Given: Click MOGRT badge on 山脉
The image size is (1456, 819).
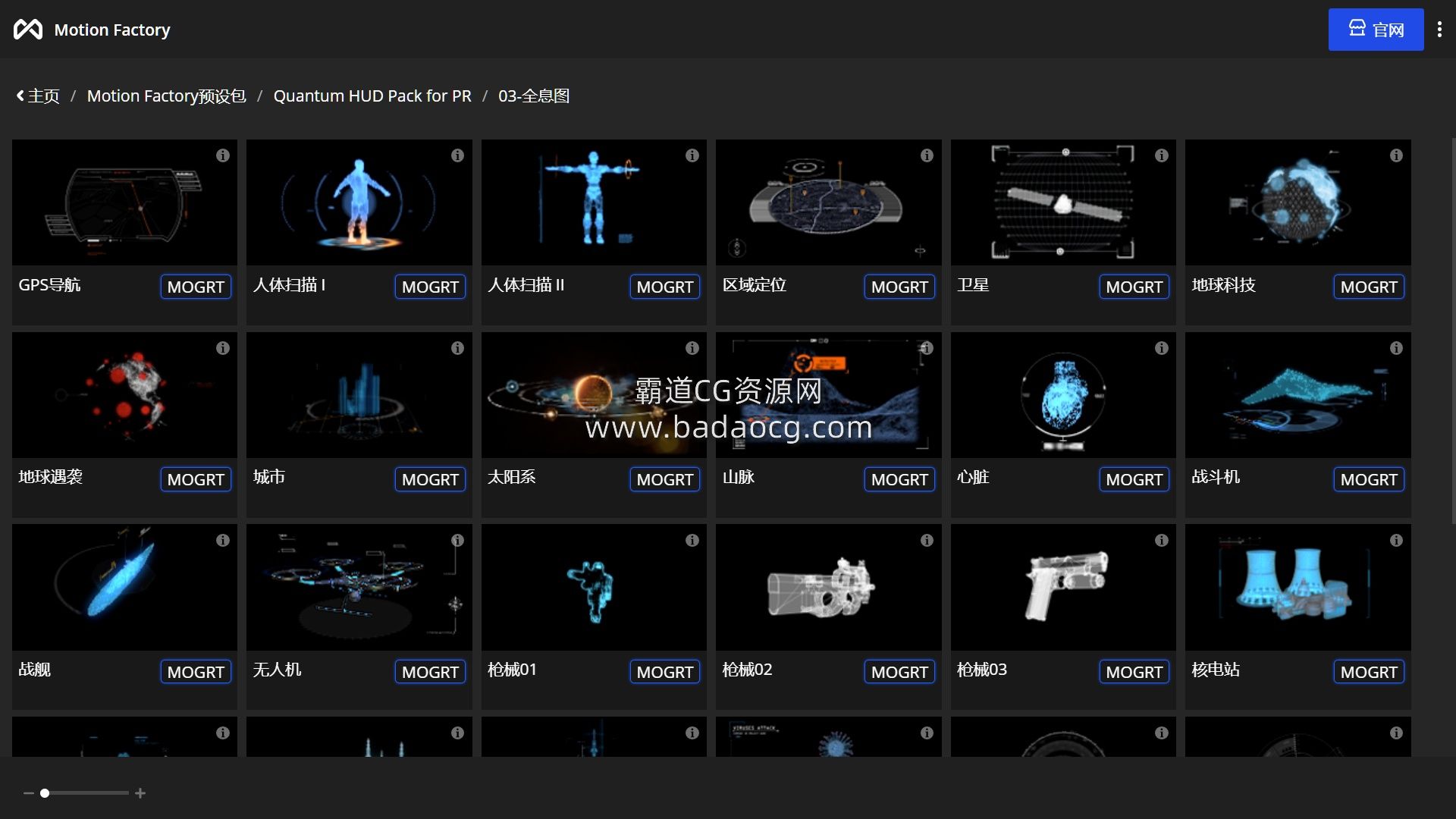Looking at the screenshot, I should tap(899, 479).
